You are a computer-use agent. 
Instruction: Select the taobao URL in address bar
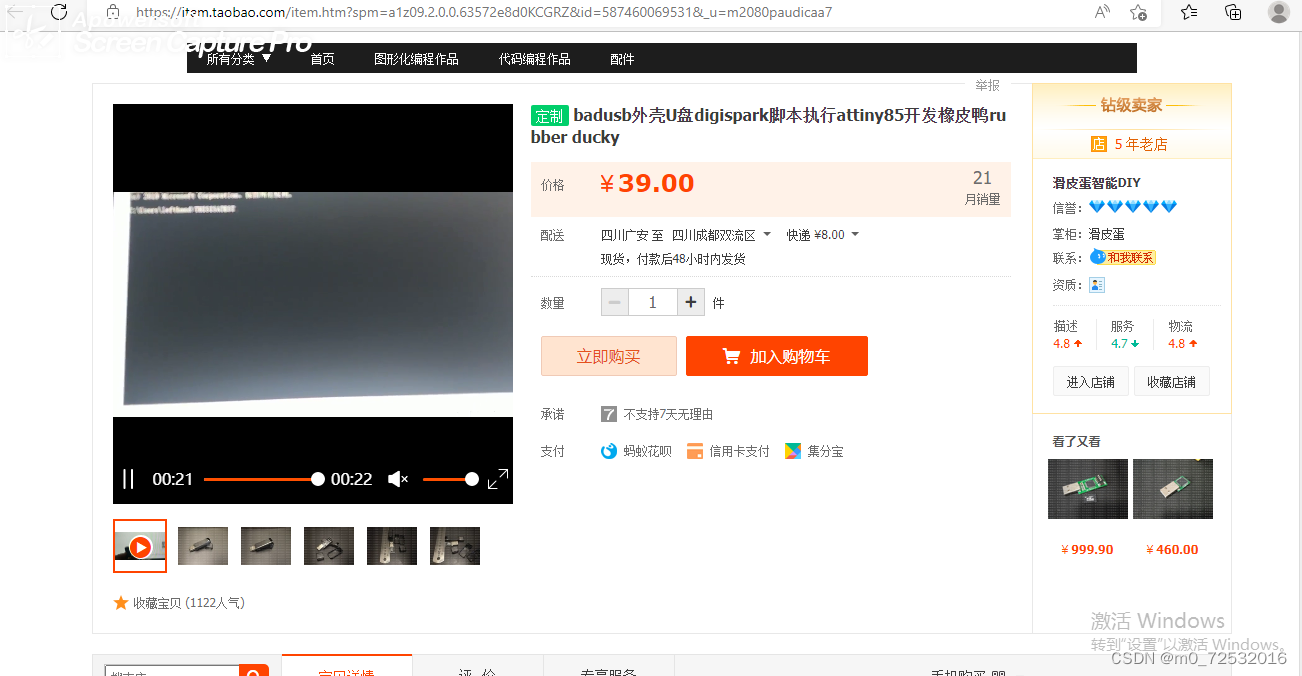click(x=484, y=13)
